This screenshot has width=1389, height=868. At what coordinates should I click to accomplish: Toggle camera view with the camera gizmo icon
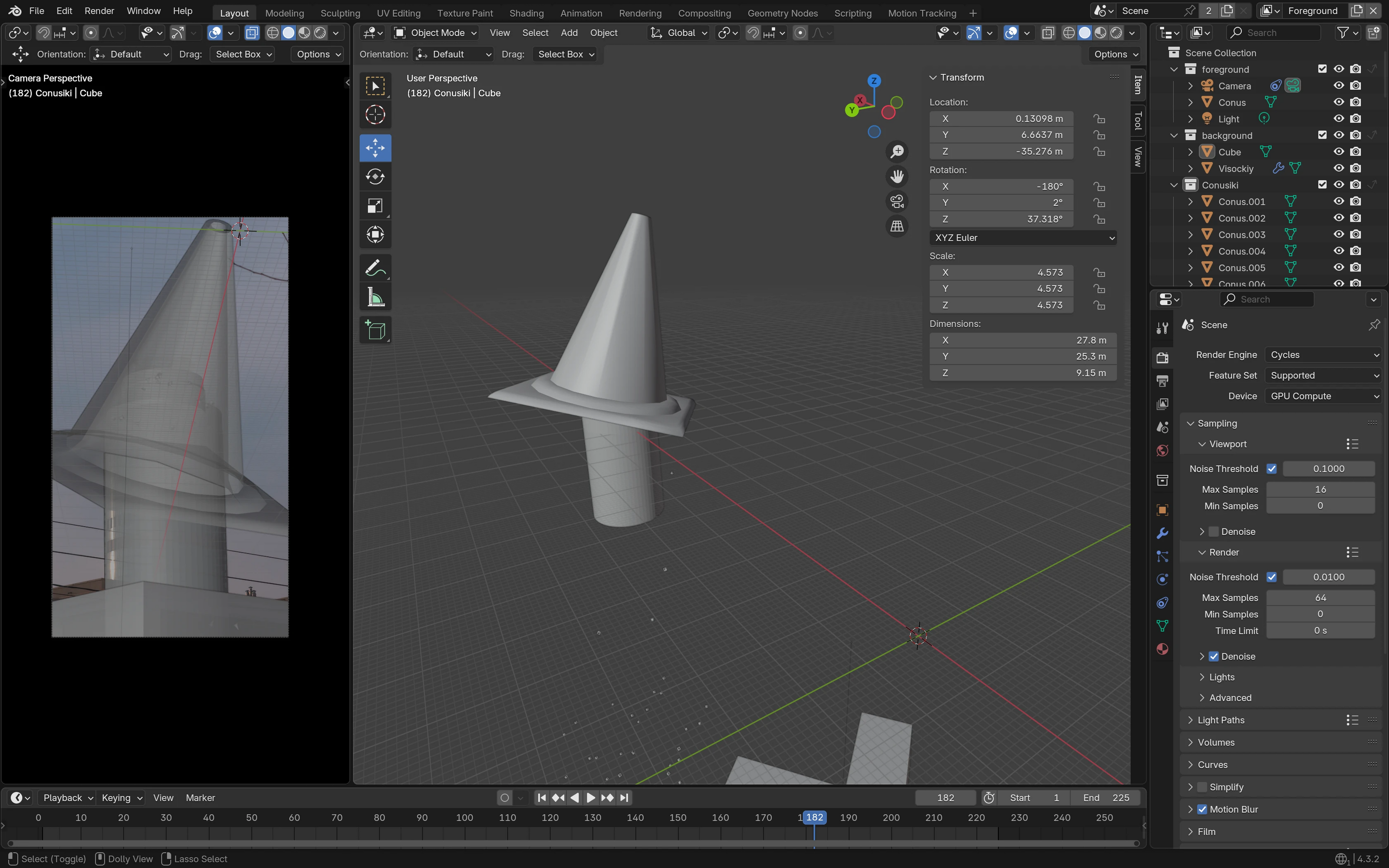(x=896, y=201)
